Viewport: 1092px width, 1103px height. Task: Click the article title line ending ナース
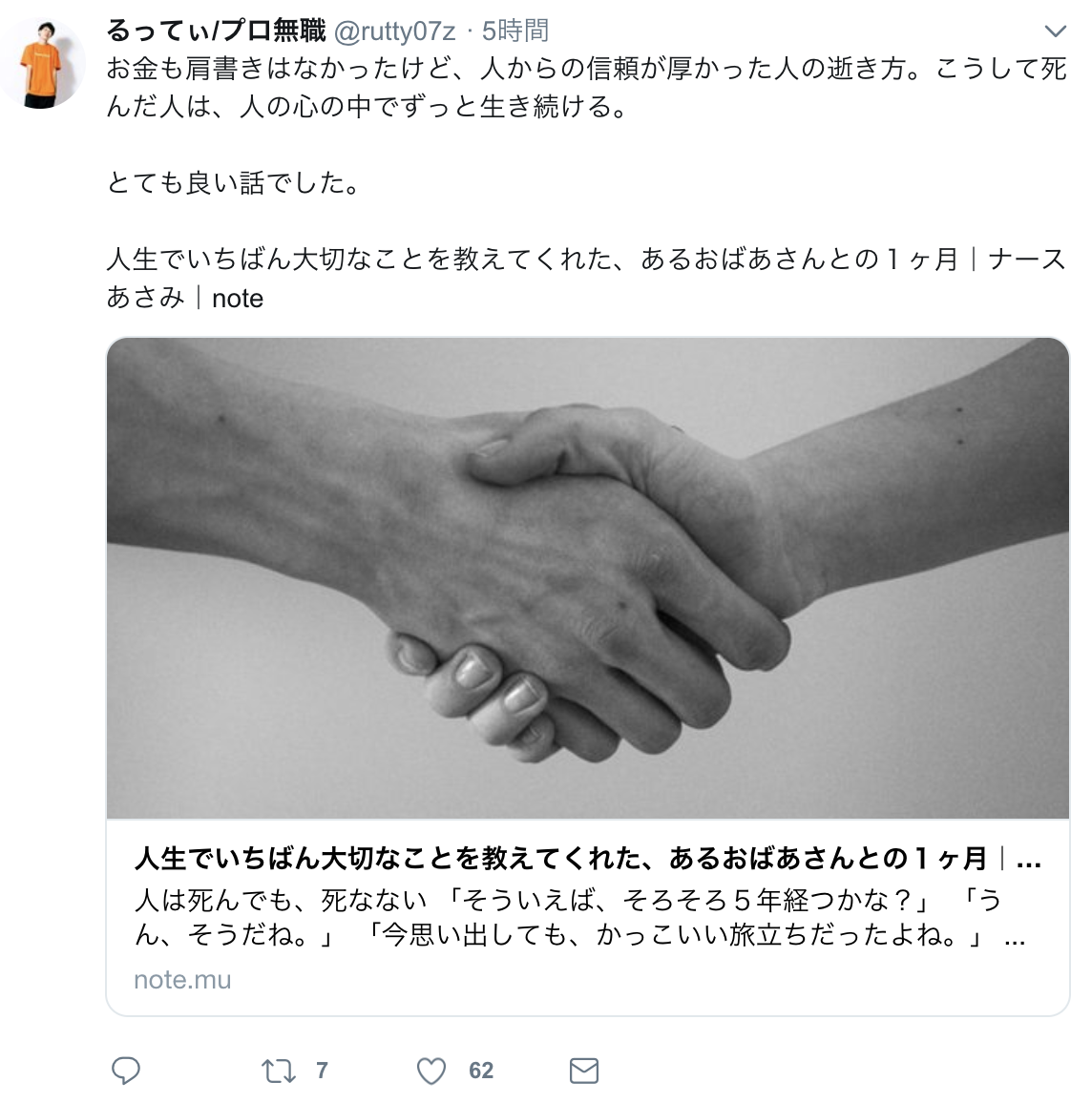[x=586, y=259]
